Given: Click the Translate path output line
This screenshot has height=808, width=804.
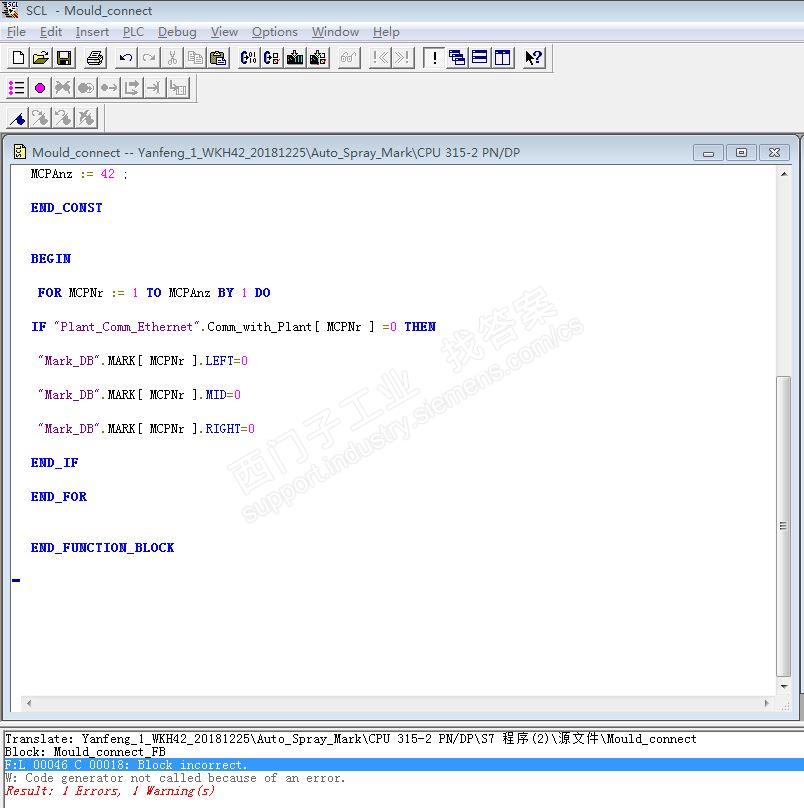Looking at the screenshot, I should pos(350,738).
